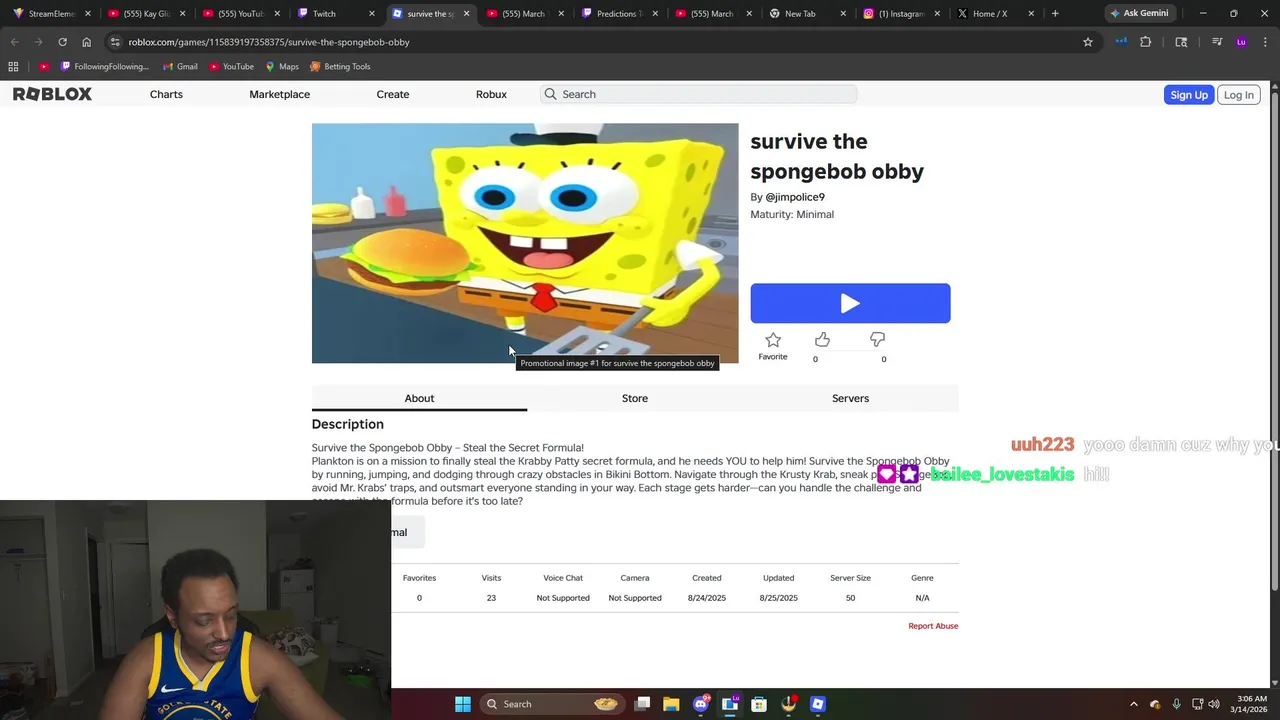Click the thumbs-down dislike icon

(877, 340)
